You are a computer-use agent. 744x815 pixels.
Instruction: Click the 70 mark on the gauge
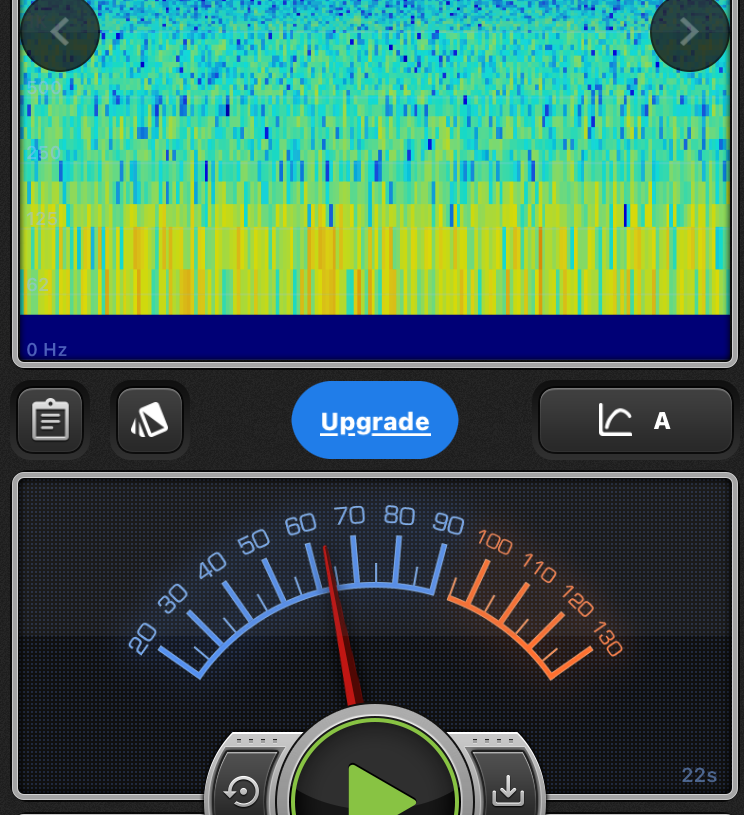point(349,516)
